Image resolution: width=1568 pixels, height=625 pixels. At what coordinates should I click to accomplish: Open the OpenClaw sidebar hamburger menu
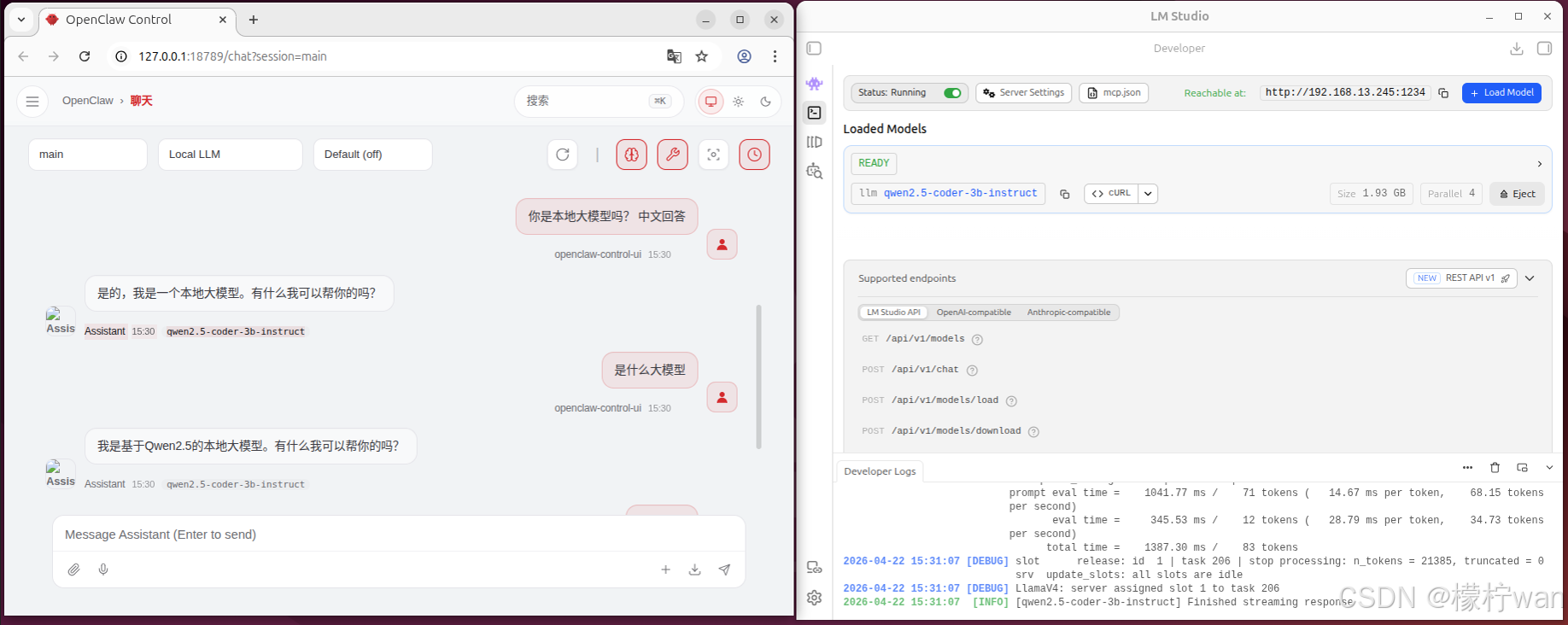tap(32, 102)
